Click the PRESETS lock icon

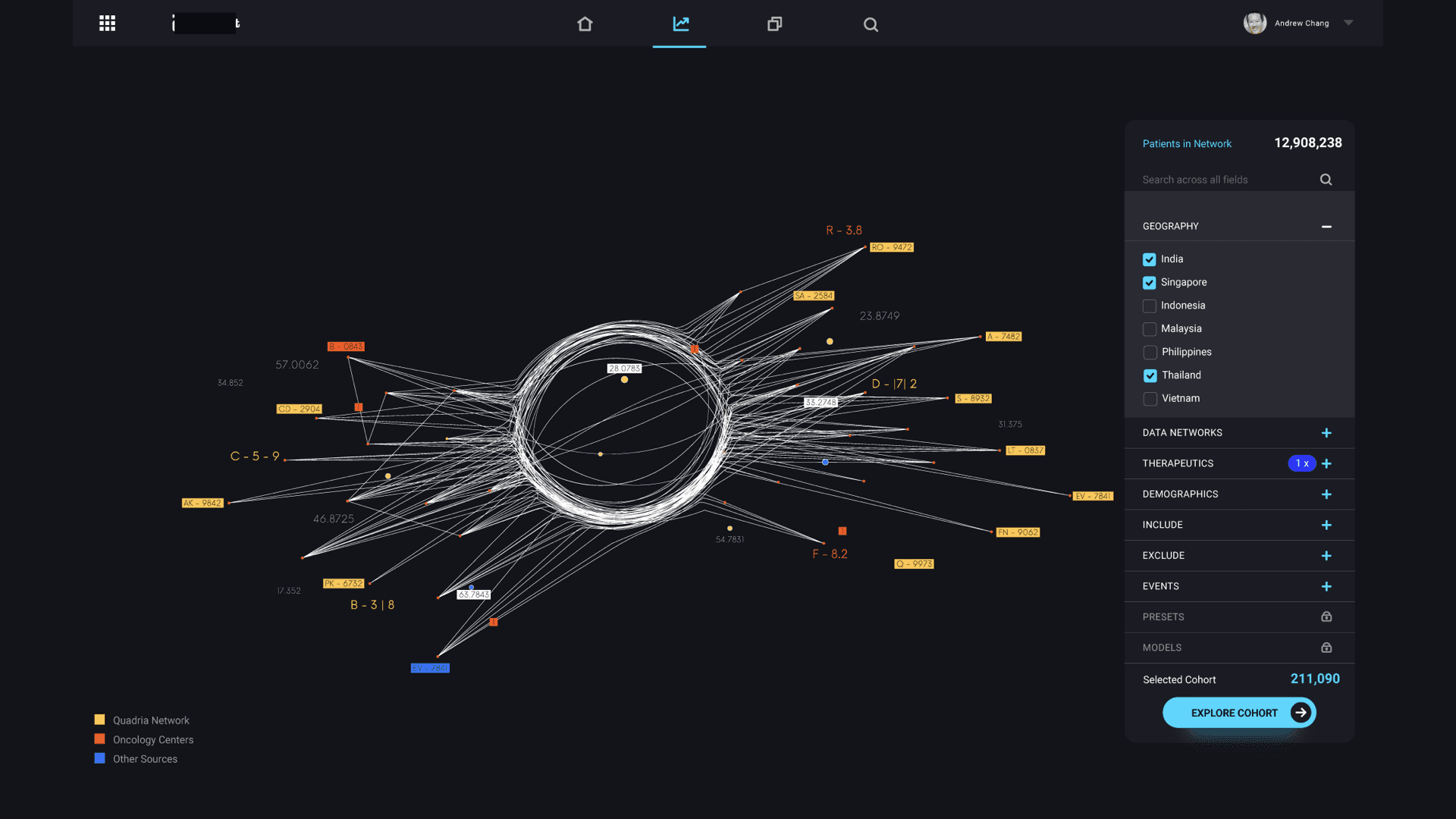click(1326, 617)
